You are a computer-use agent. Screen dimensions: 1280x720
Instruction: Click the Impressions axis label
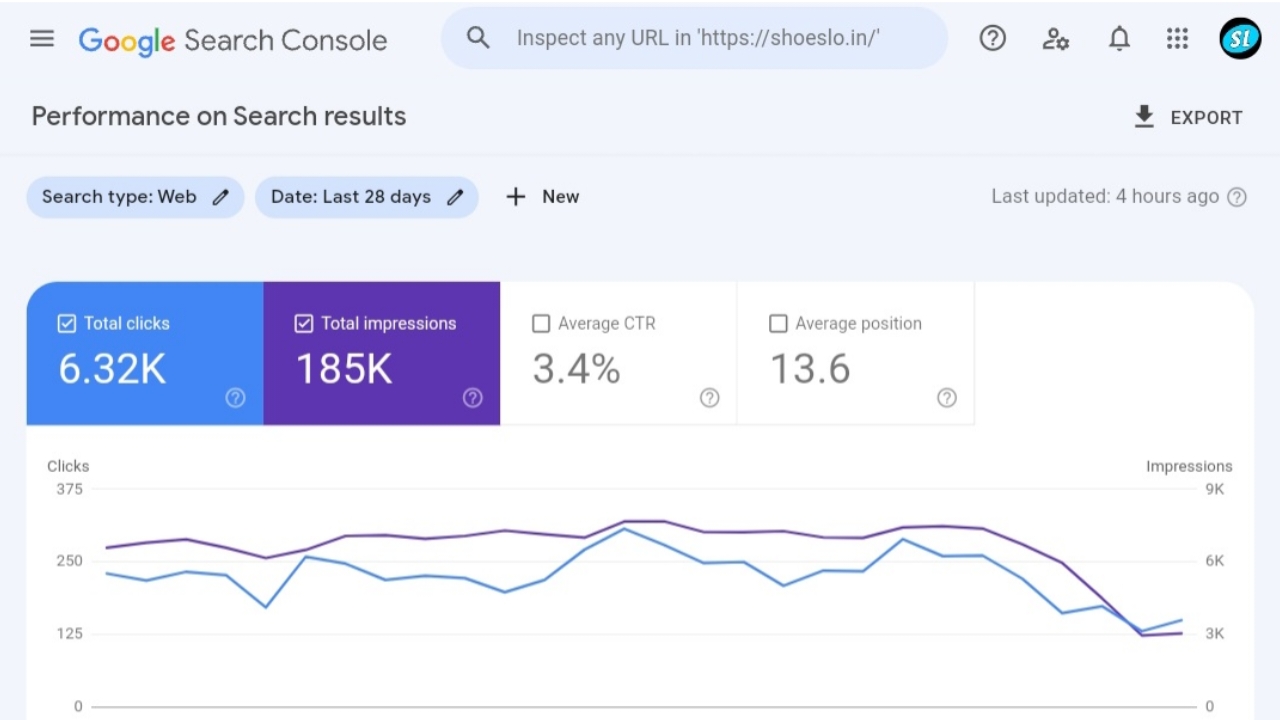(1189, 466)
